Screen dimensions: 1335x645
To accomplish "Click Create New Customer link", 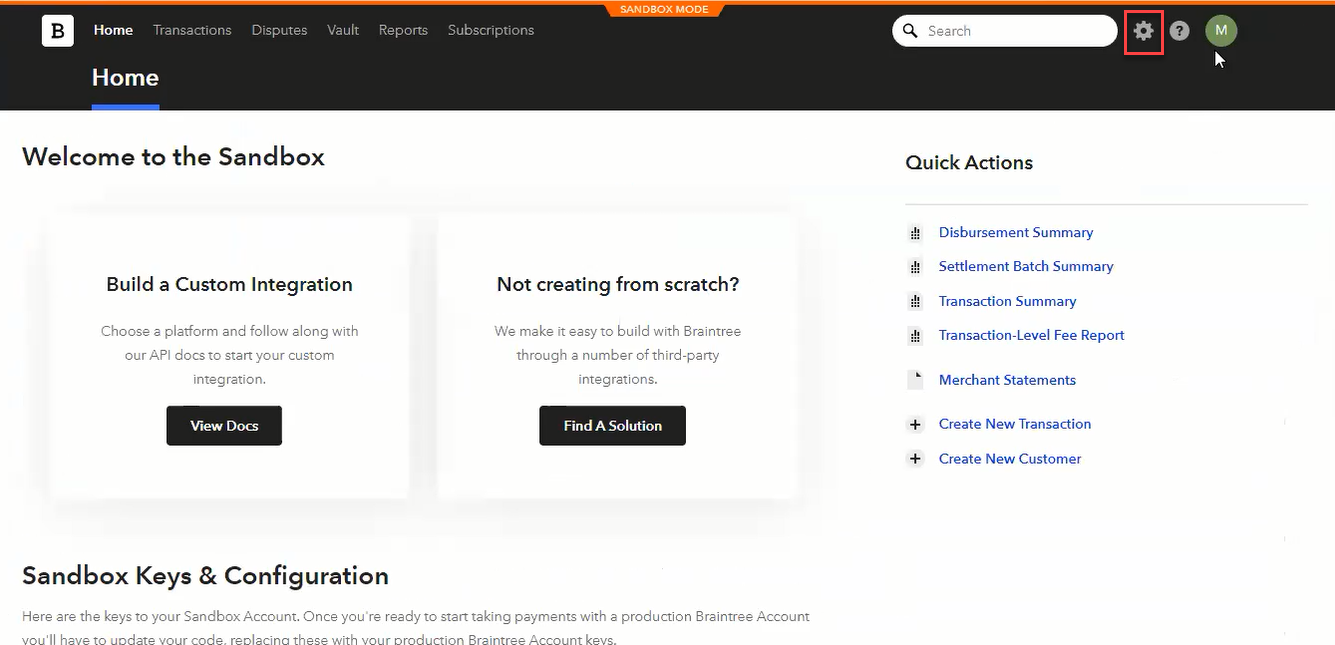I will pyautogui.click(x=1010, y=459).
